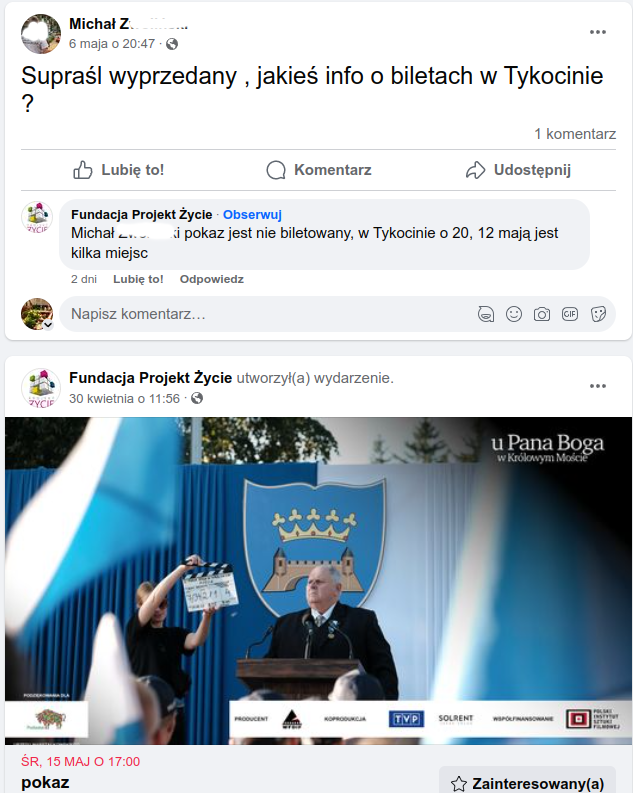
Task: Open the "u Pana Boga" event cover image
Action: [319, 581]
